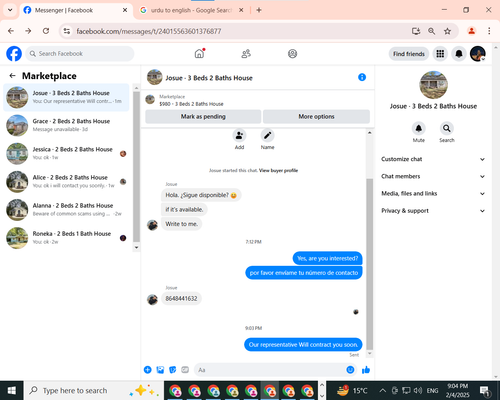Open more actions plus icon in composer

point(148,370)
